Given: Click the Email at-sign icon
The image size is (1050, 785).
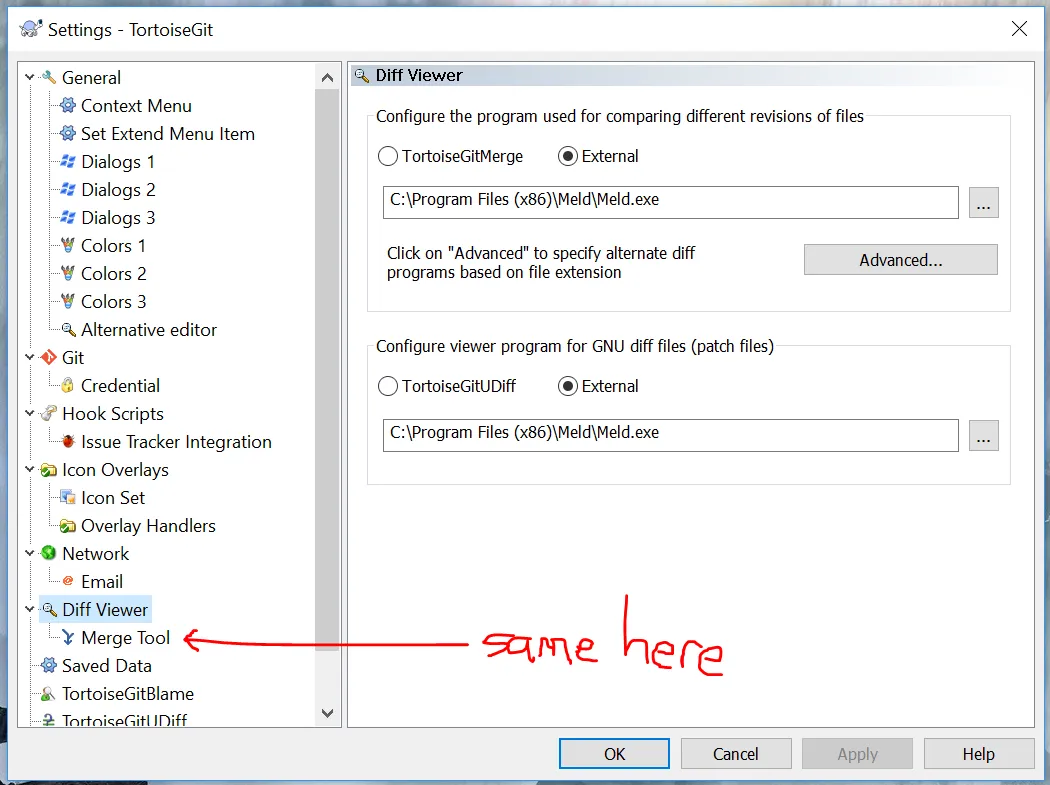Looking at the screenshot, I should point(68,581).
